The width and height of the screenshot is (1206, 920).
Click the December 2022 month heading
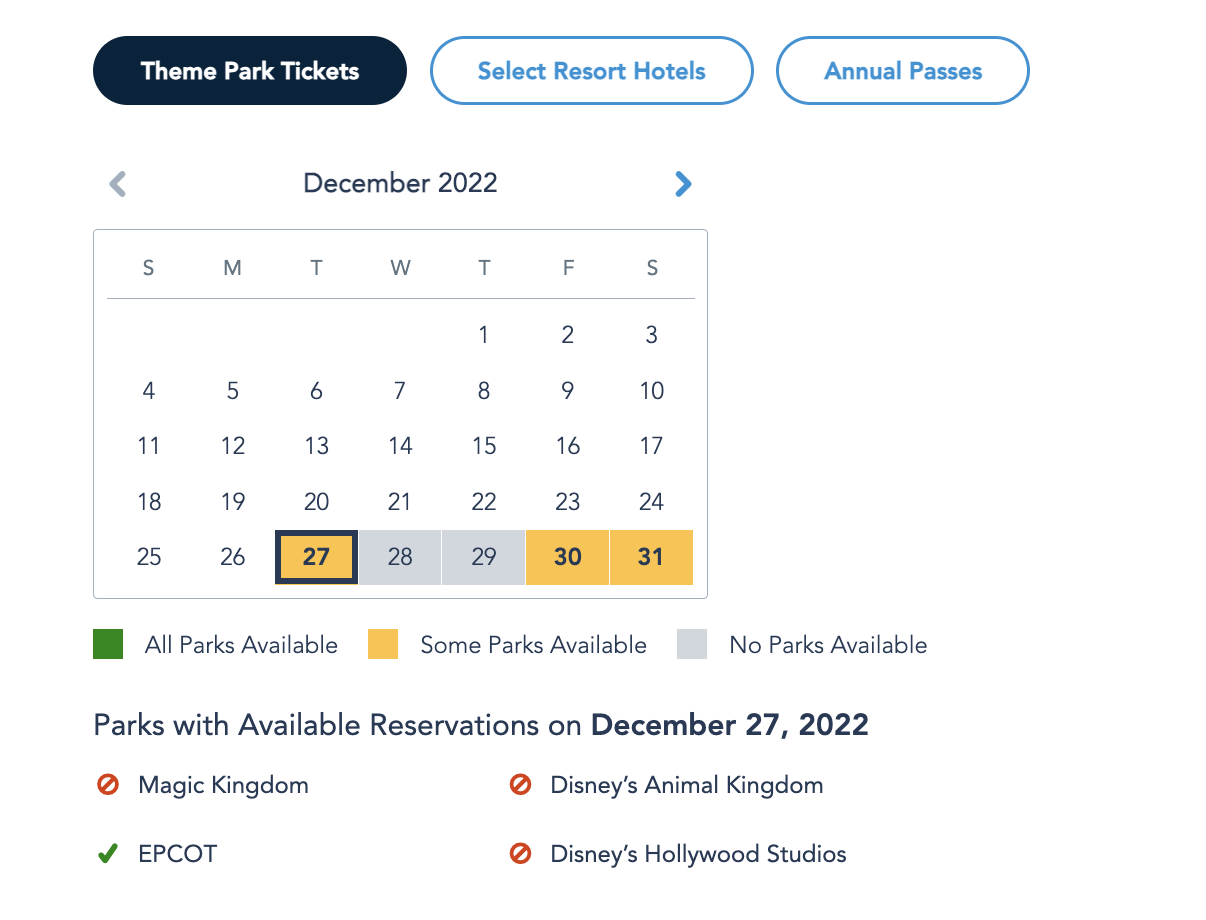point(400,183)
